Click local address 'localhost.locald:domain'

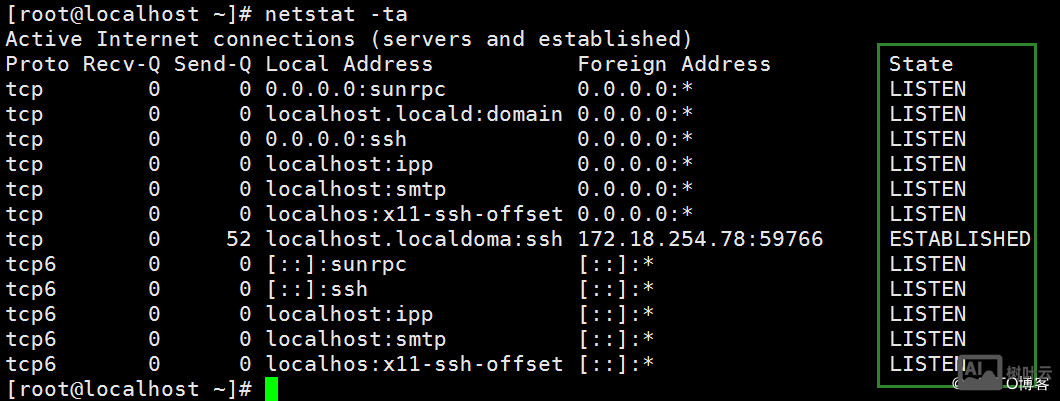click(414, 114)
